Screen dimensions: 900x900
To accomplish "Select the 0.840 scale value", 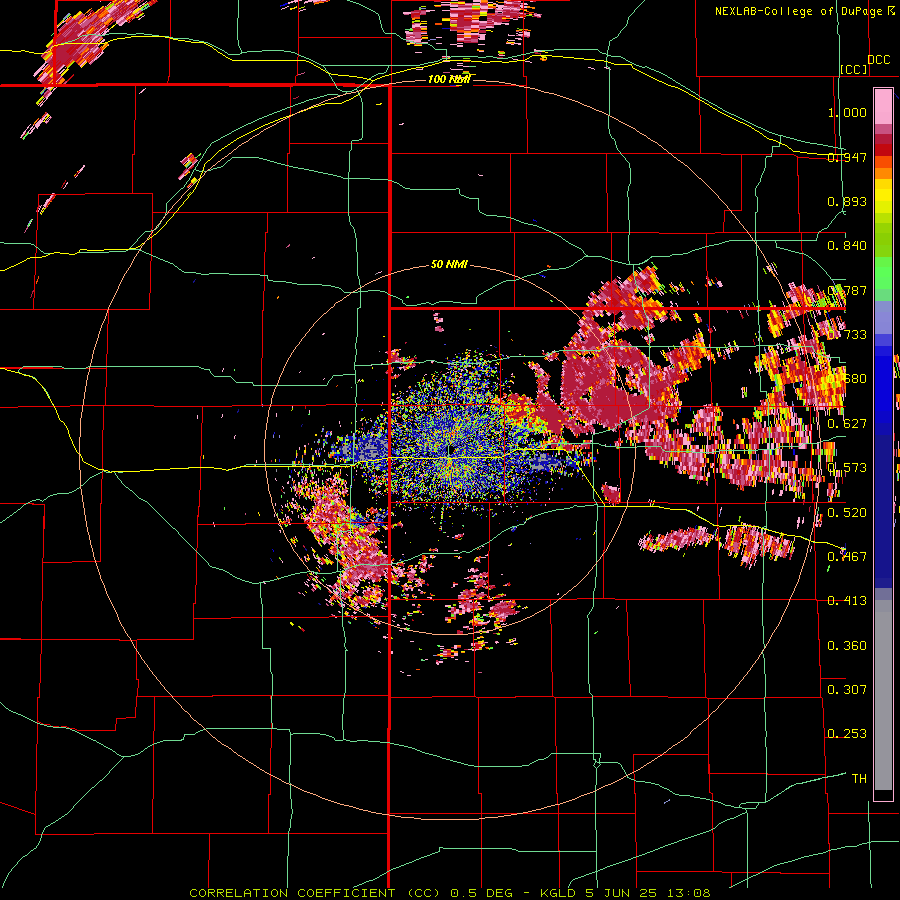I will [847, 246].
